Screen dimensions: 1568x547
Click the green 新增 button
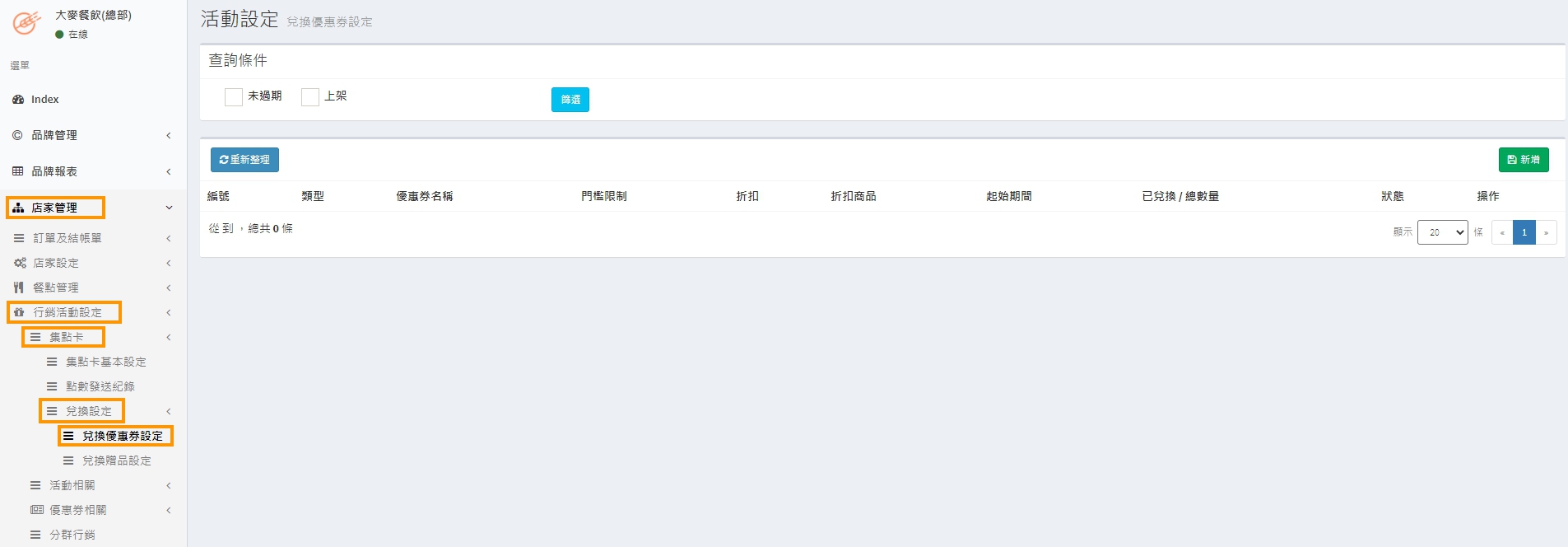click(1523, 160)
